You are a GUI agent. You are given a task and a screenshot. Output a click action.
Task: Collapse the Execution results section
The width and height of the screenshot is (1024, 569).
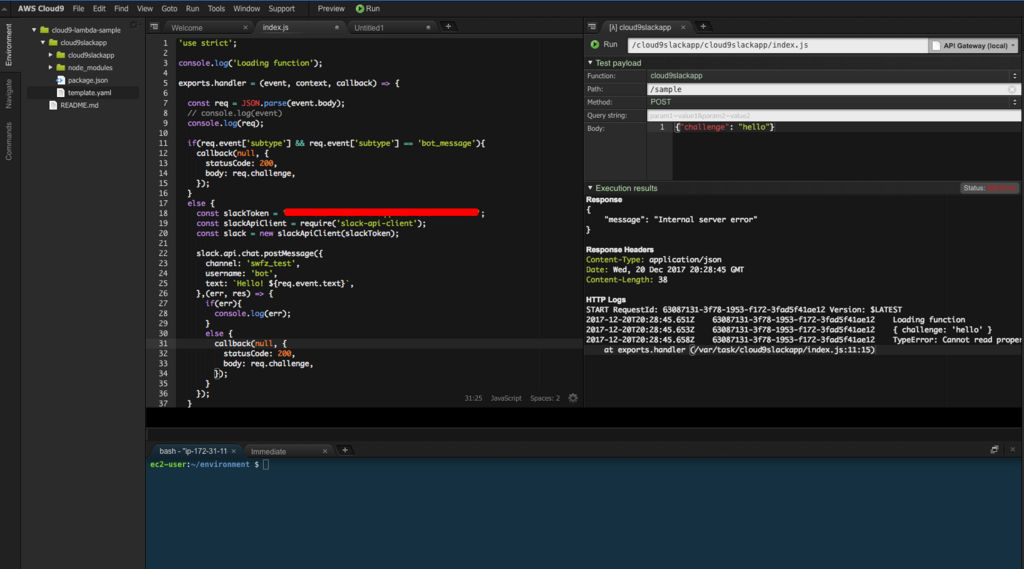click(590, 188)
